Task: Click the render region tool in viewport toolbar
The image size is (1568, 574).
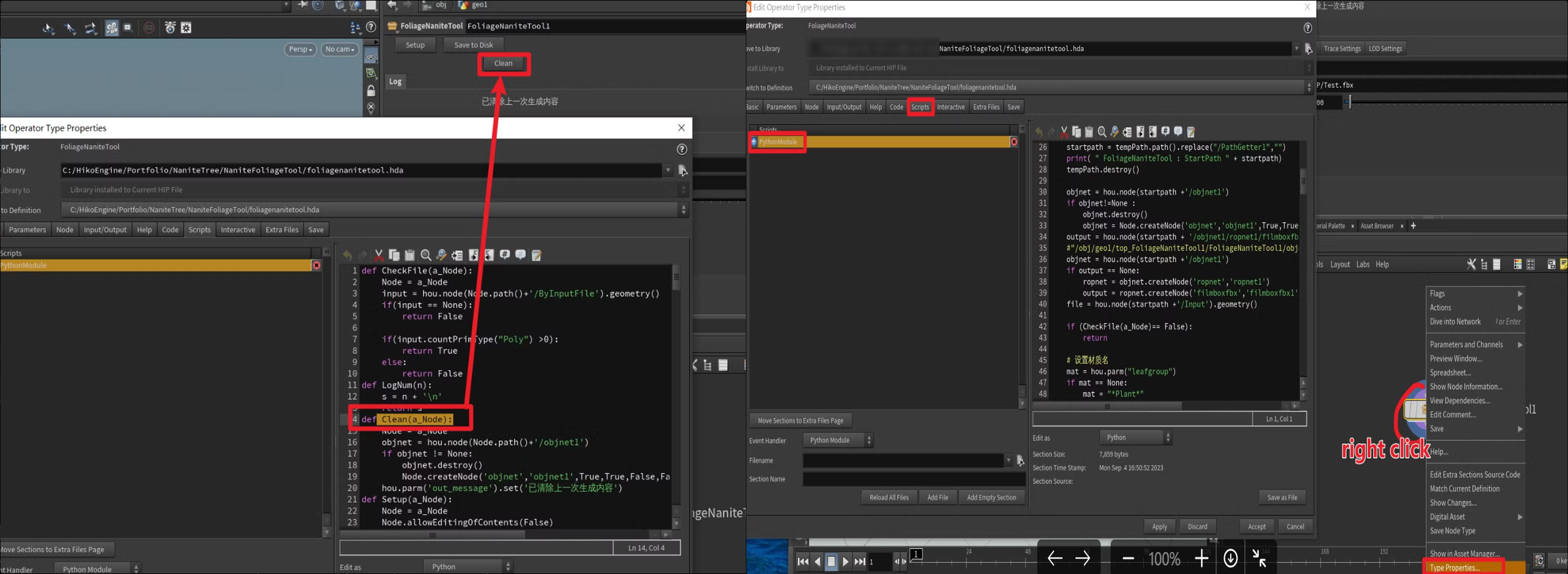Action: (128, 27)
